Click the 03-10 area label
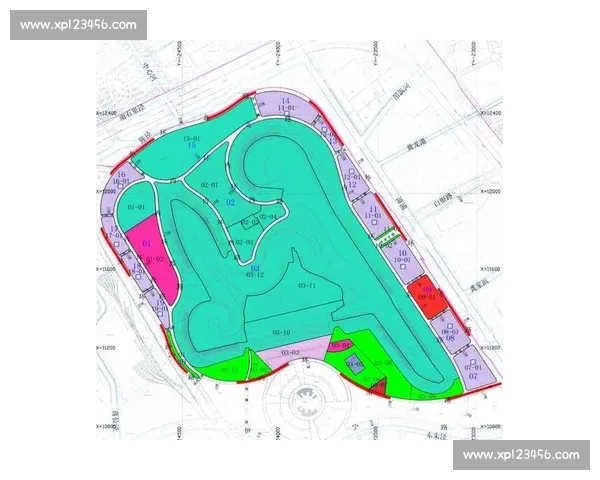The height and width of the screenshot is (480, 600). 281,332
